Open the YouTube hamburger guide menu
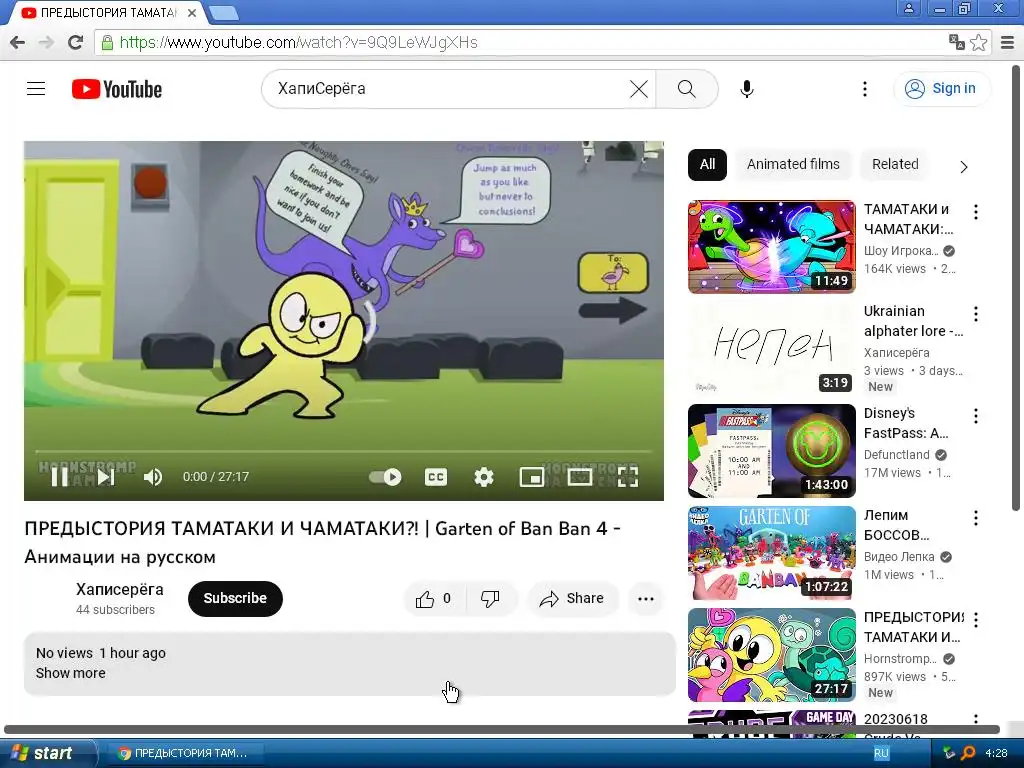The image size is (1024, 768). coord(36,89)
